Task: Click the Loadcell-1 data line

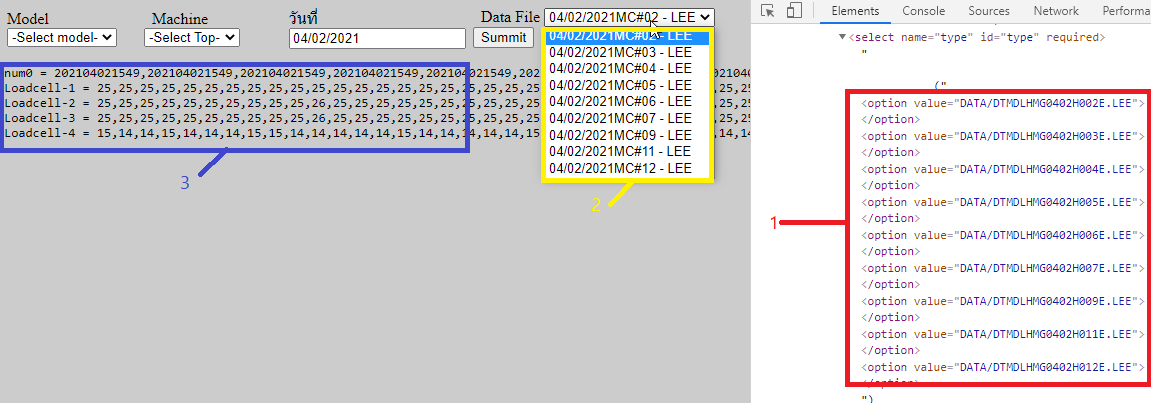Action: [x=377, y=88]
